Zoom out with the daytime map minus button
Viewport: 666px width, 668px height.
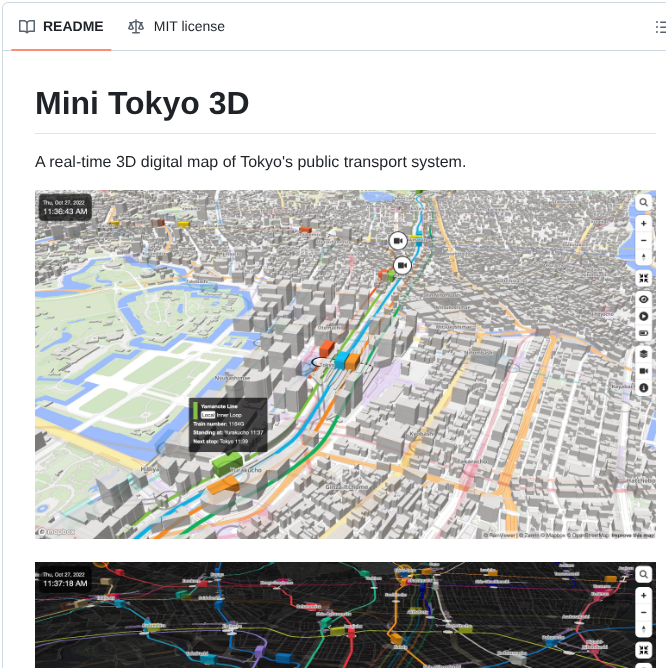[643, 240]
